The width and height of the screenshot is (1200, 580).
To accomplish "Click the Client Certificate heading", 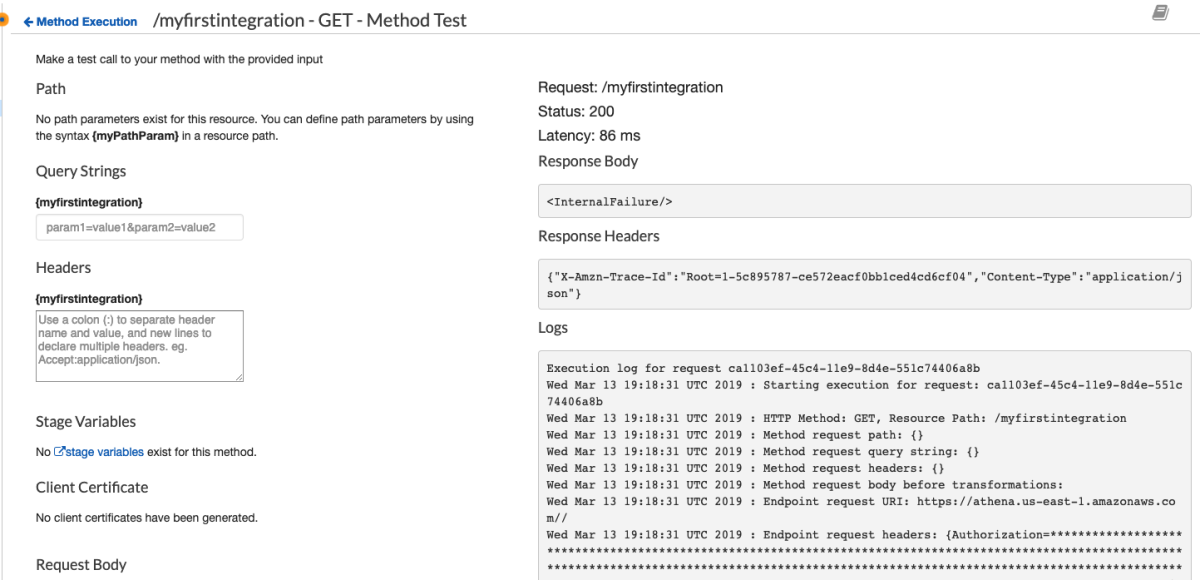I will click(92, 487).
